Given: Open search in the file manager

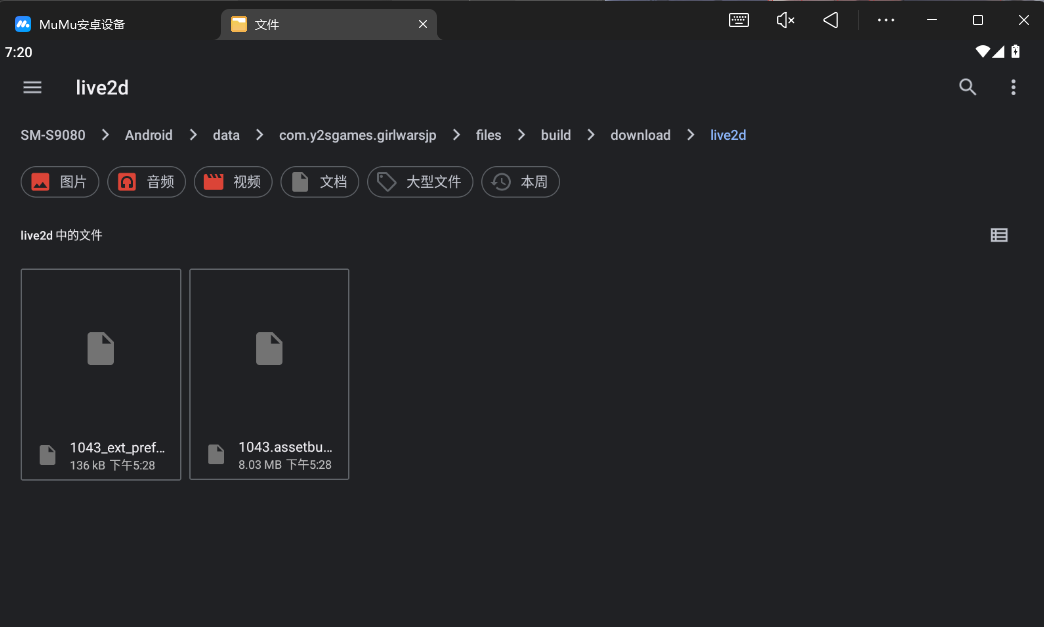Looking at the screenshot, I should pyautogui.click(x=967, y=87).
